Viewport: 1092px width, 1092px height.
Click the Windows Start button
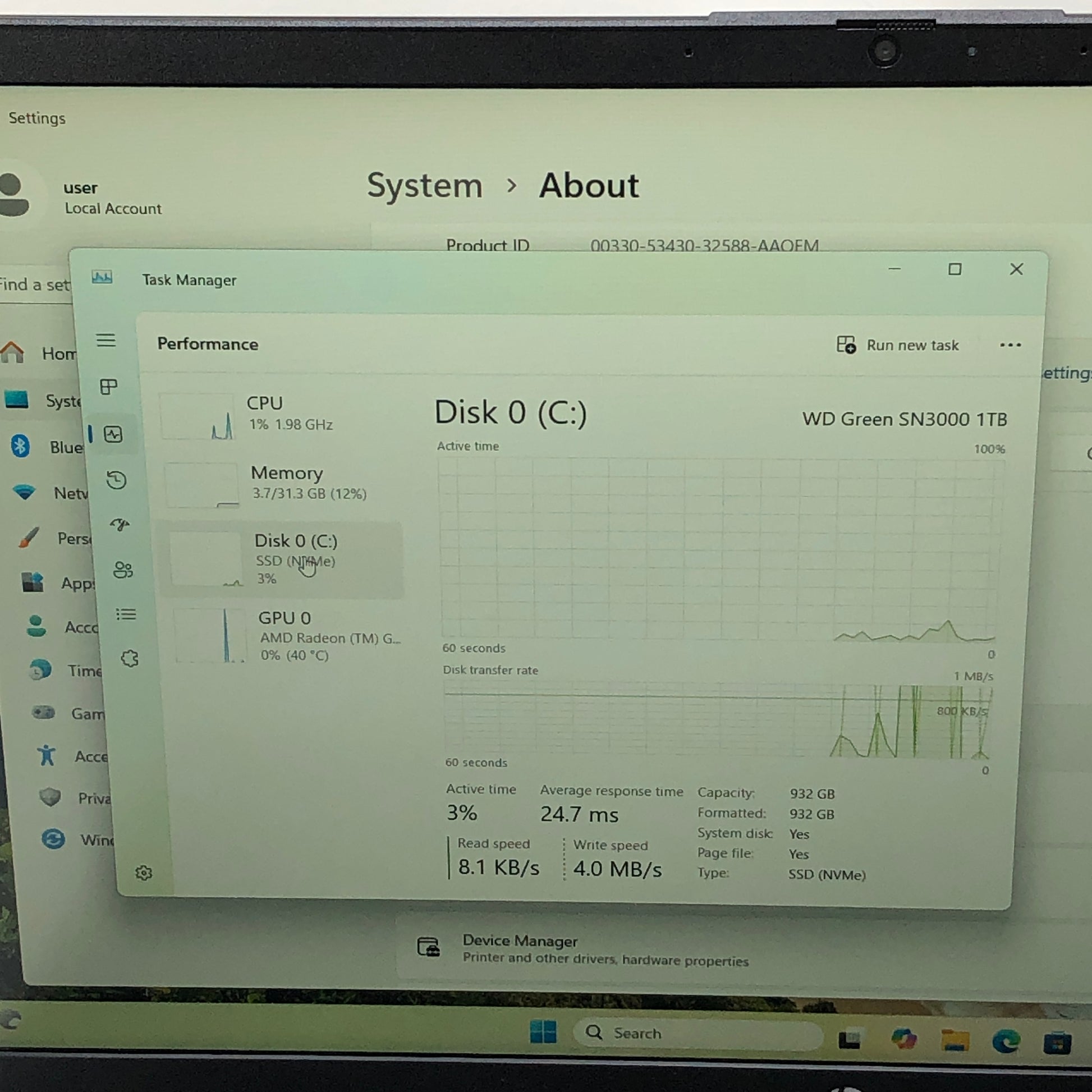coord(543,1032)
